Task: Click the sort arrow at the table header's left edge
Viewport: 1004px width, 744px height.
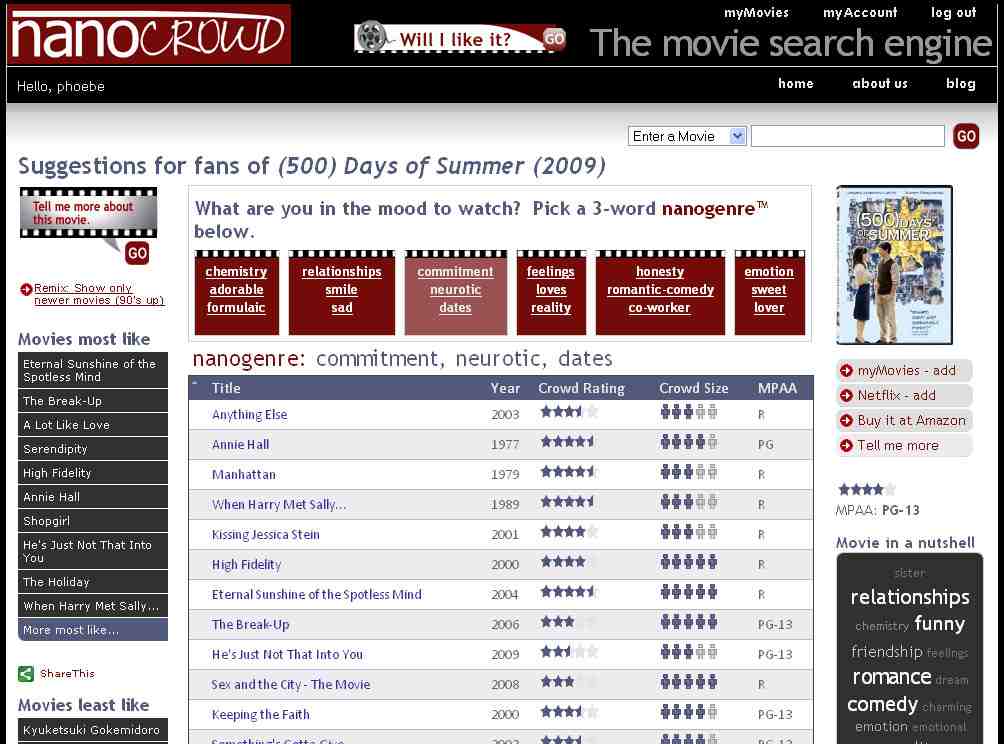Action: [x=195, y=384]
